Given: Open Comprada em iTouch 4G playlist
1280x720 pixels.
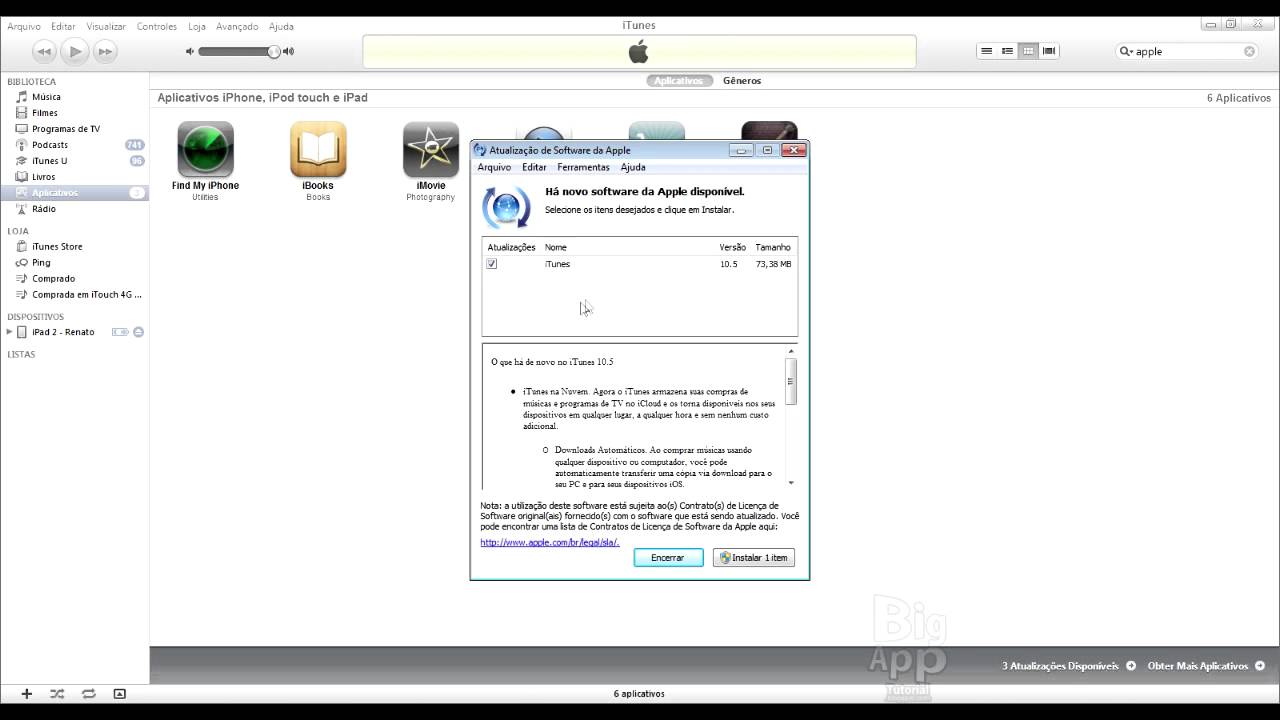Looking at the screenshot, I should pos(87,295).
